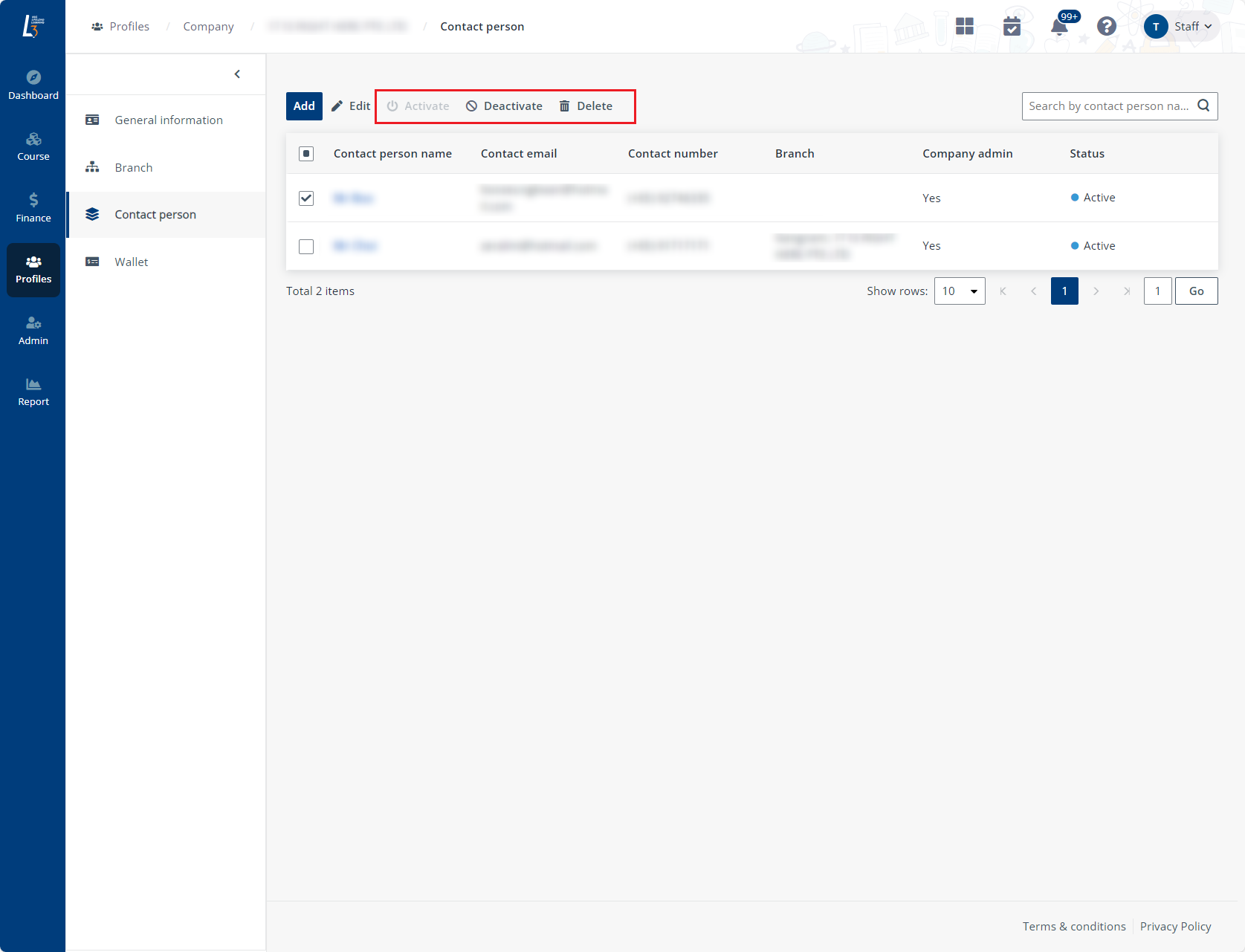Toggle the select-all checkbox in table header
Screen dimensions: 1245x952
coord(306,154)
